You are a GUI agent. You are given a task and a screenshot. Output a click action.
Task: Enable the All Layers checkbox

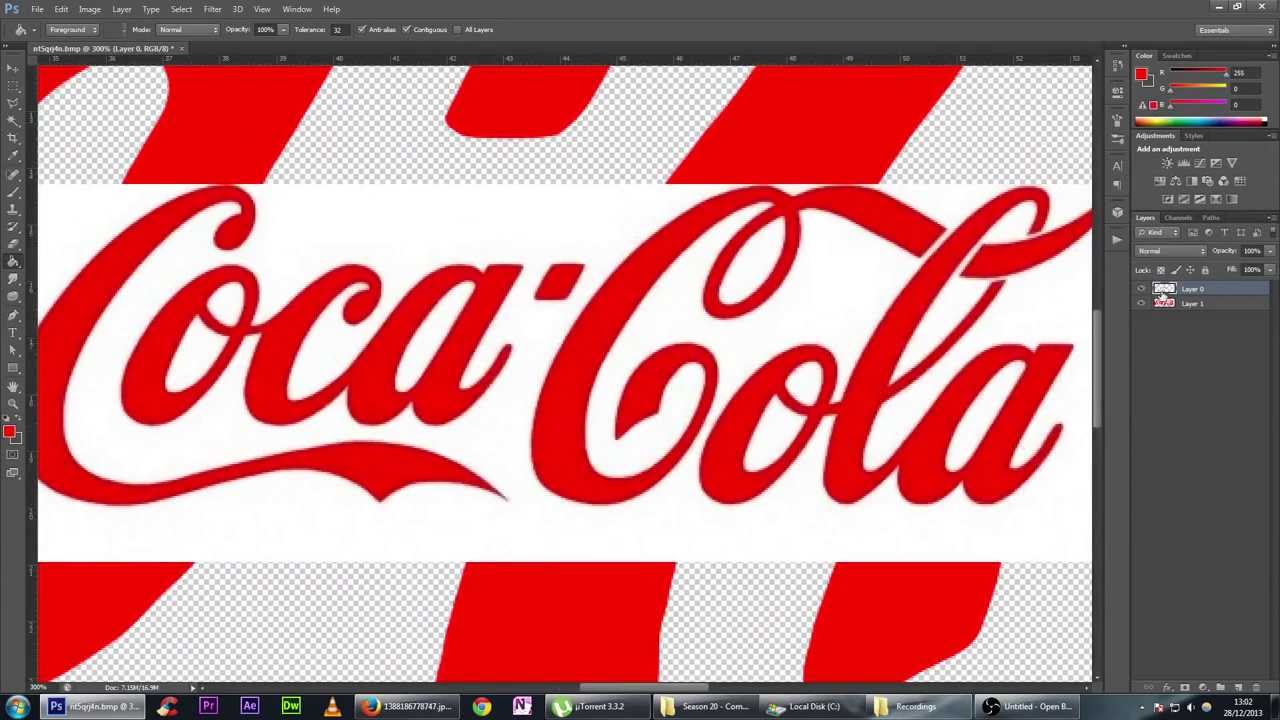click(457, 30)
